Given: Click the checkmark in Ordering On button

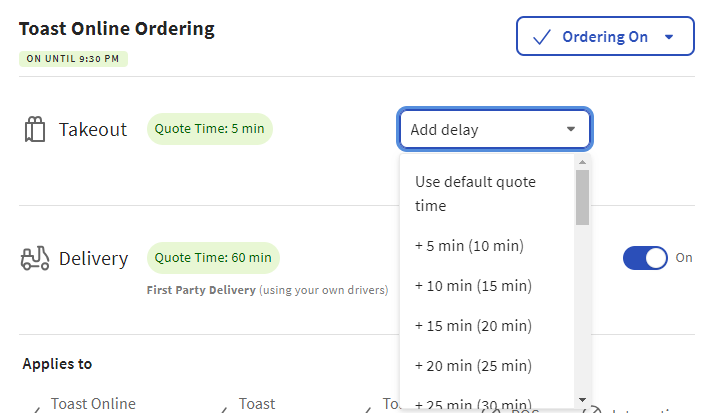Looking at the screenshot, I should (542, 37).
